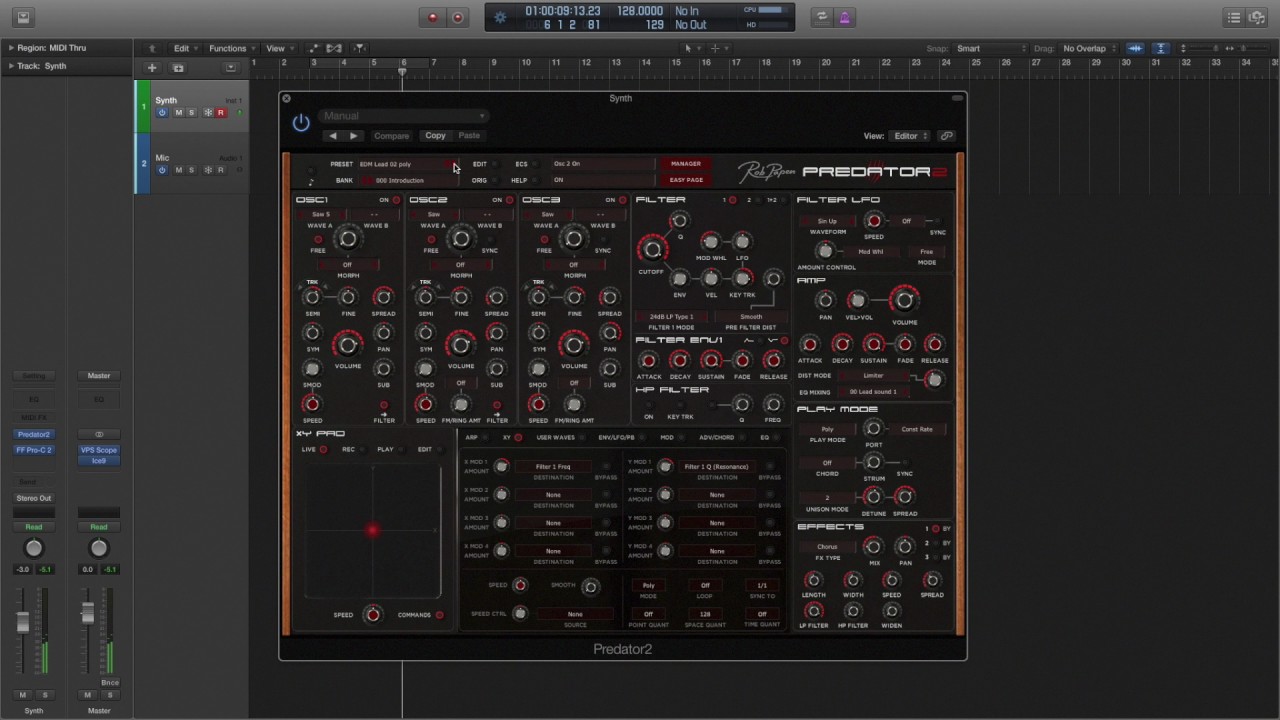Load the previous preset with left arrow
Screen dimensions: 1280x720
click(x=333, y=136)
